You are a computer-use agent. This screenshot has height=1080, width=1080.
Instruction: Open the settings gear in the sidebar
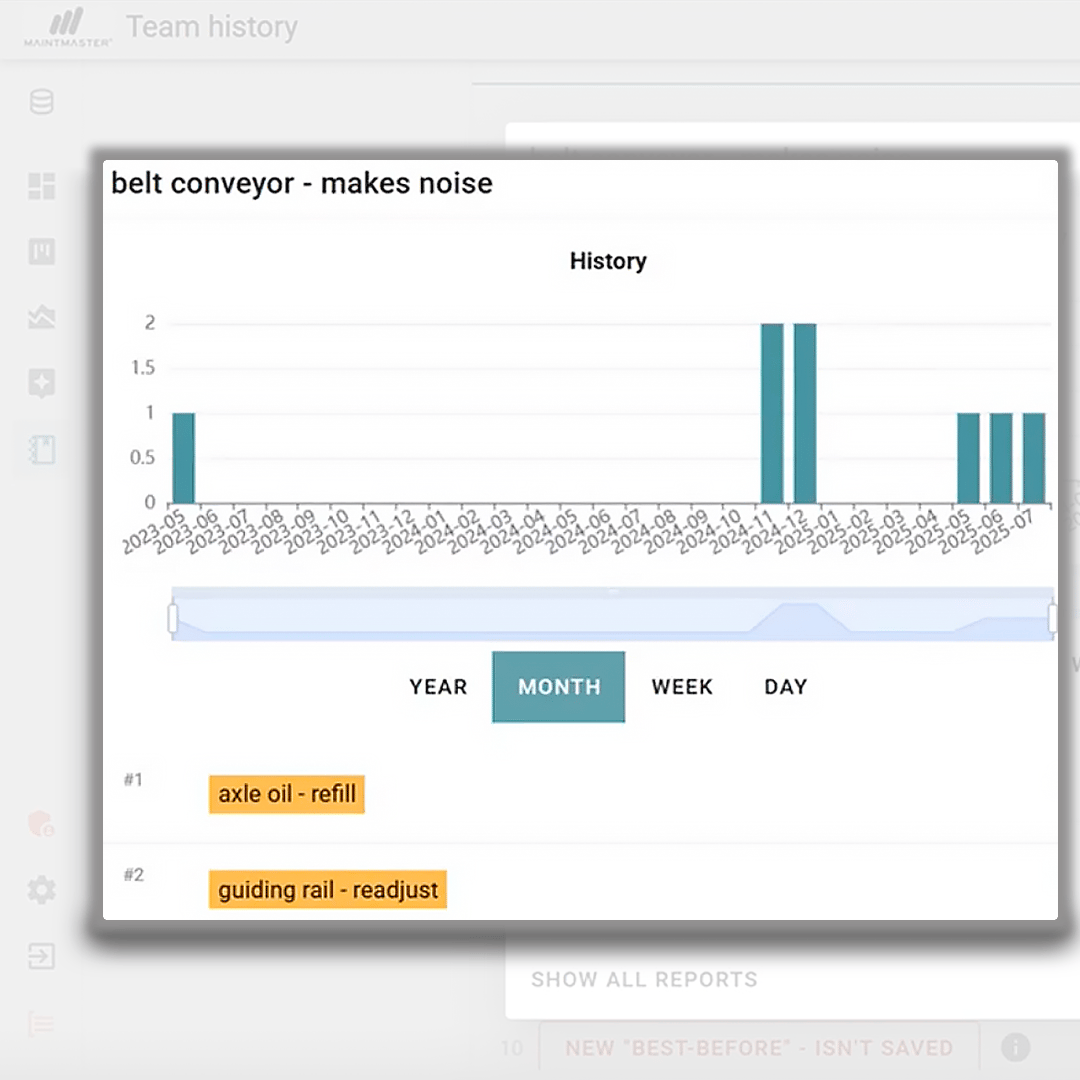click(41, 890)
